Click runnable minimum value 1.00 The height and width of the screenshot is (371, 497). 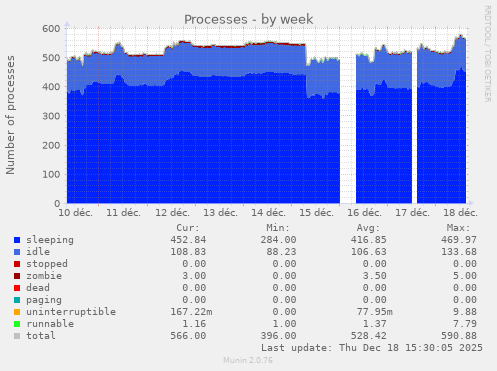click(x=284, y=324)
